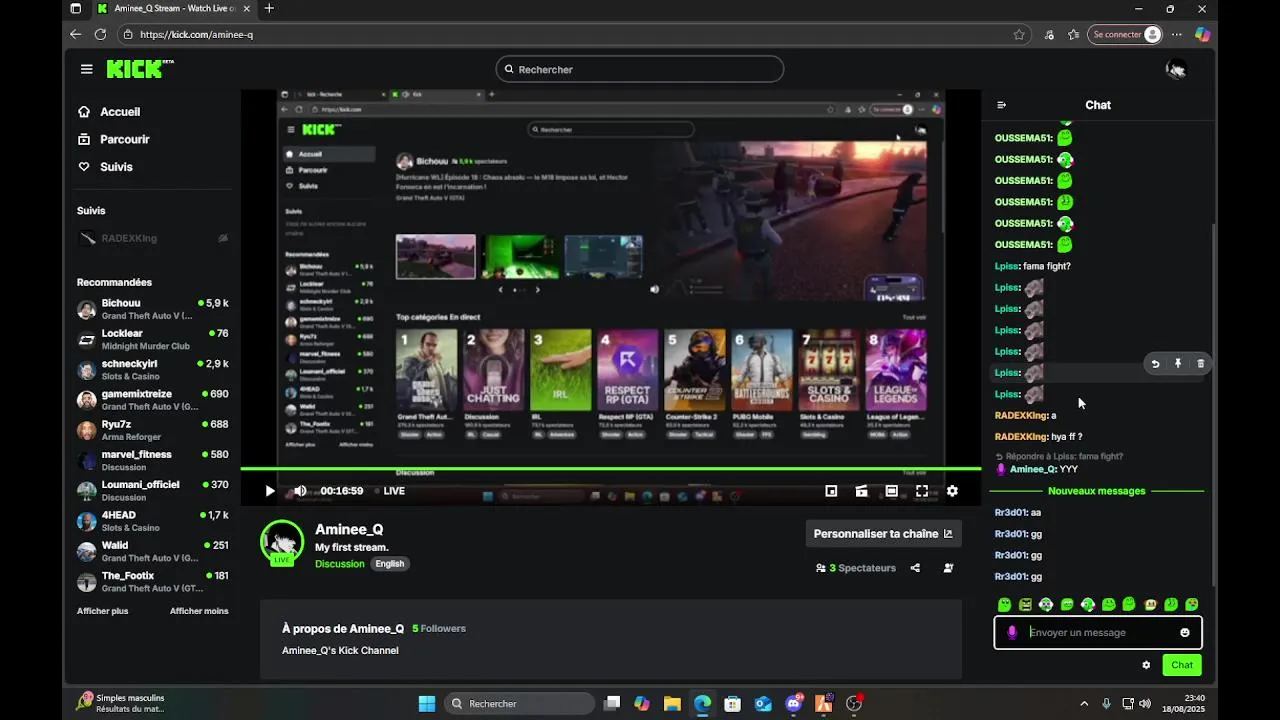Image resolution: width=1280 pixels, height=720 pixels.
Task: Open Aminee_Q channel avatar
Action: pyautogui.click(x=282, y=542)
